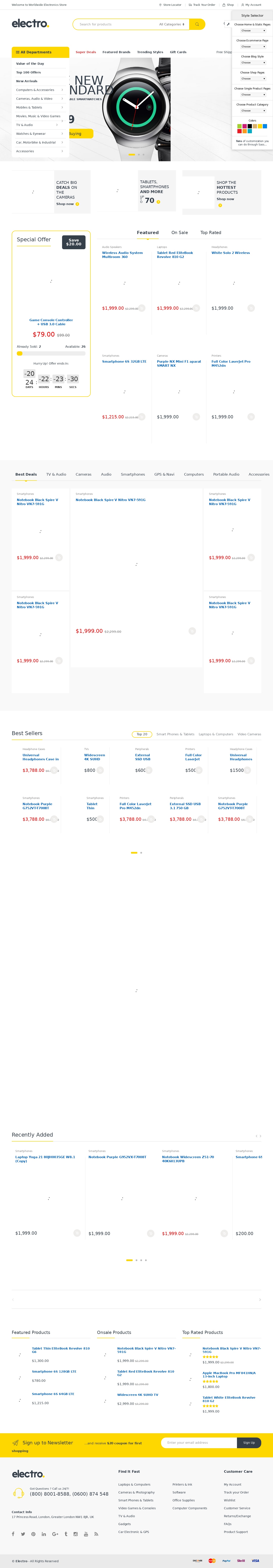Screen dimensions: 273x1568
Task: Click YouTube icon in the footer
Action: pos(86,1534)
